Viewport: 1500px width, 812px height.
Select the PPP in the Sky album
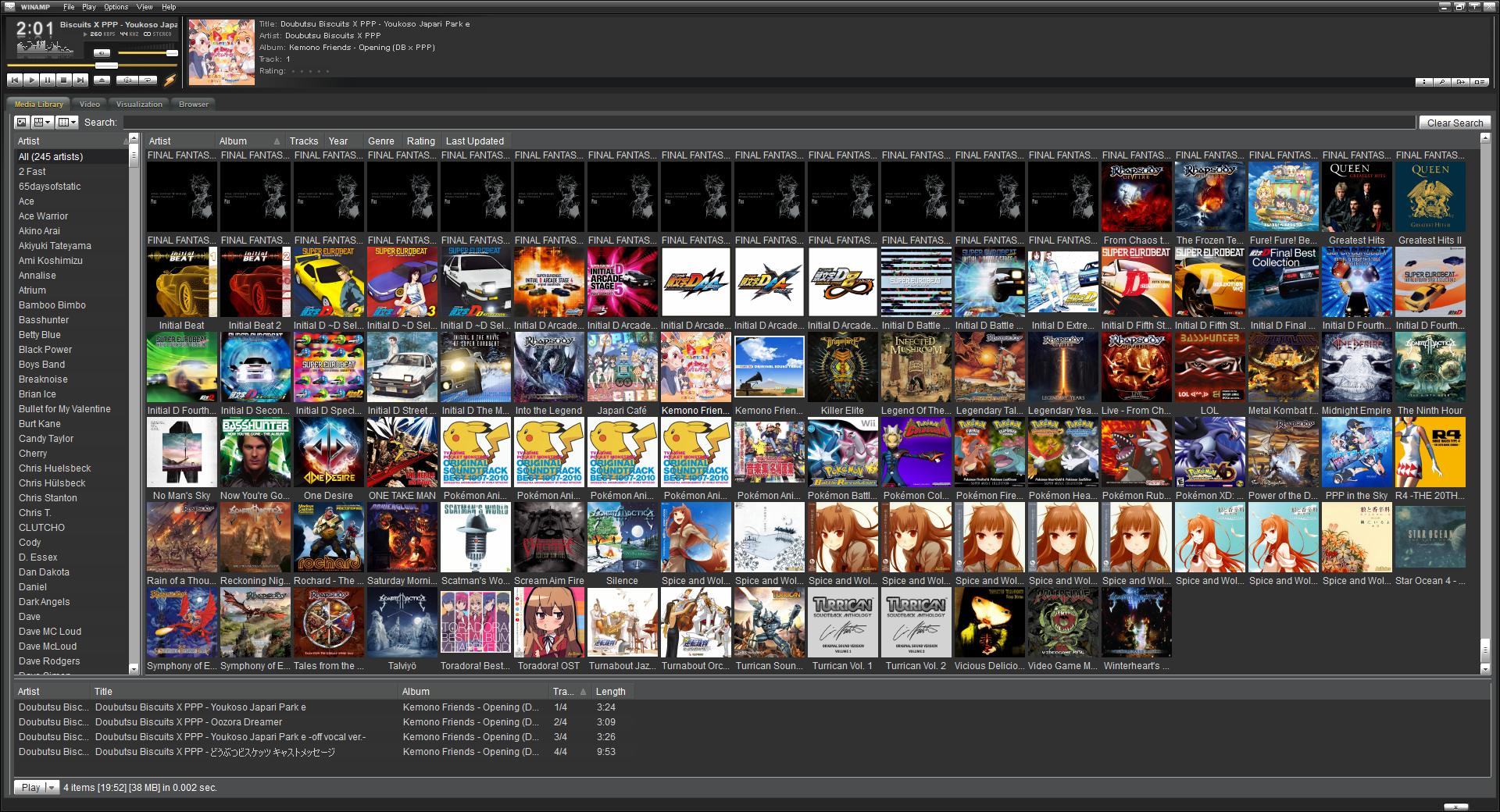tap(1356, 453)
